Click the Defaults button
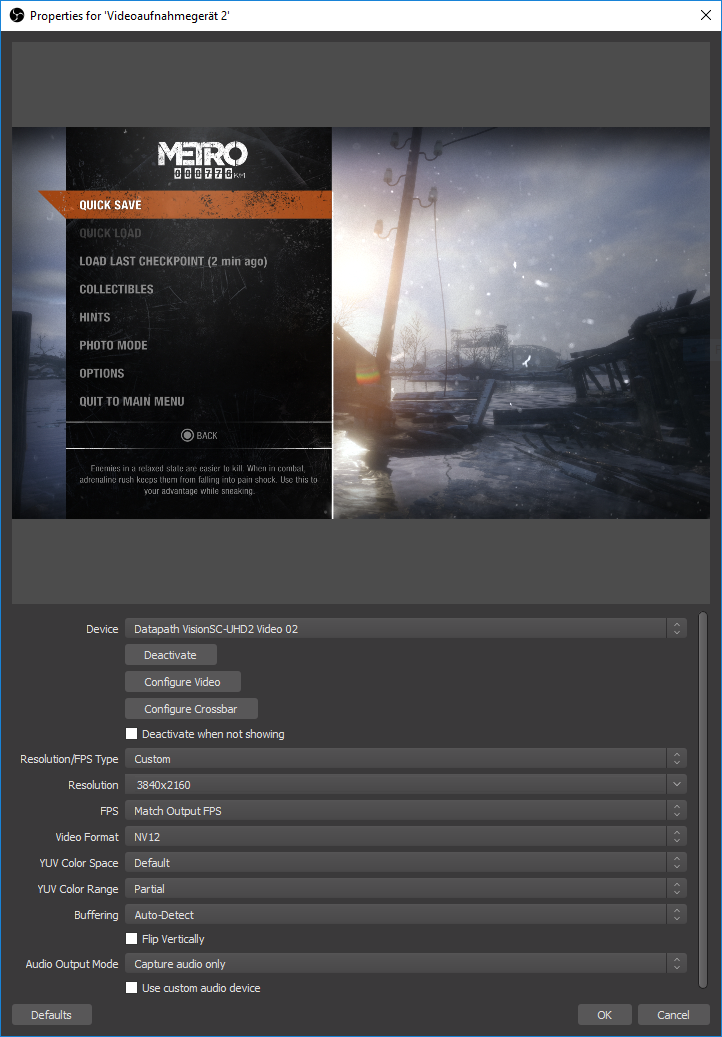The width and height of the screenshot is (722, 1037). point(52,1015)
